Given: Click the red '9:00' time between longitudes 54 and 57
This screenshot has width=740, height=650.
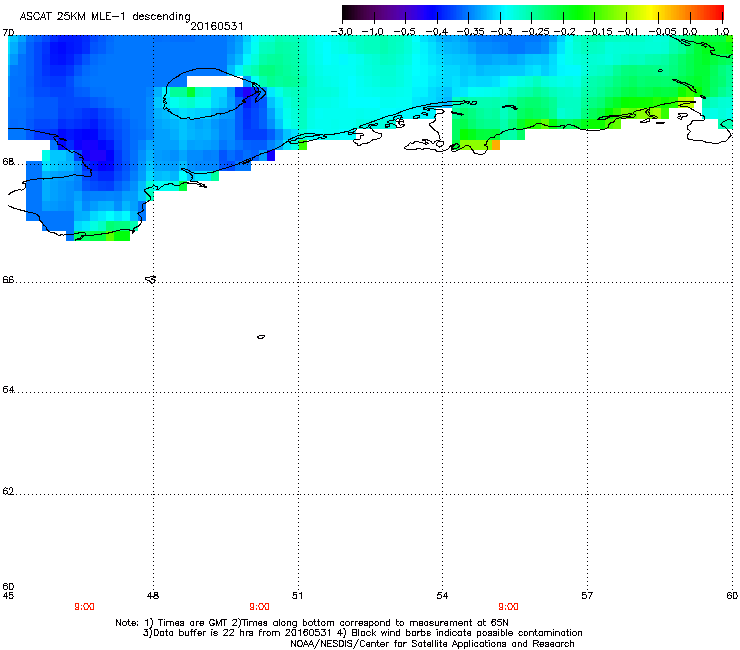Looking at the screenshot, I should 508,607.
